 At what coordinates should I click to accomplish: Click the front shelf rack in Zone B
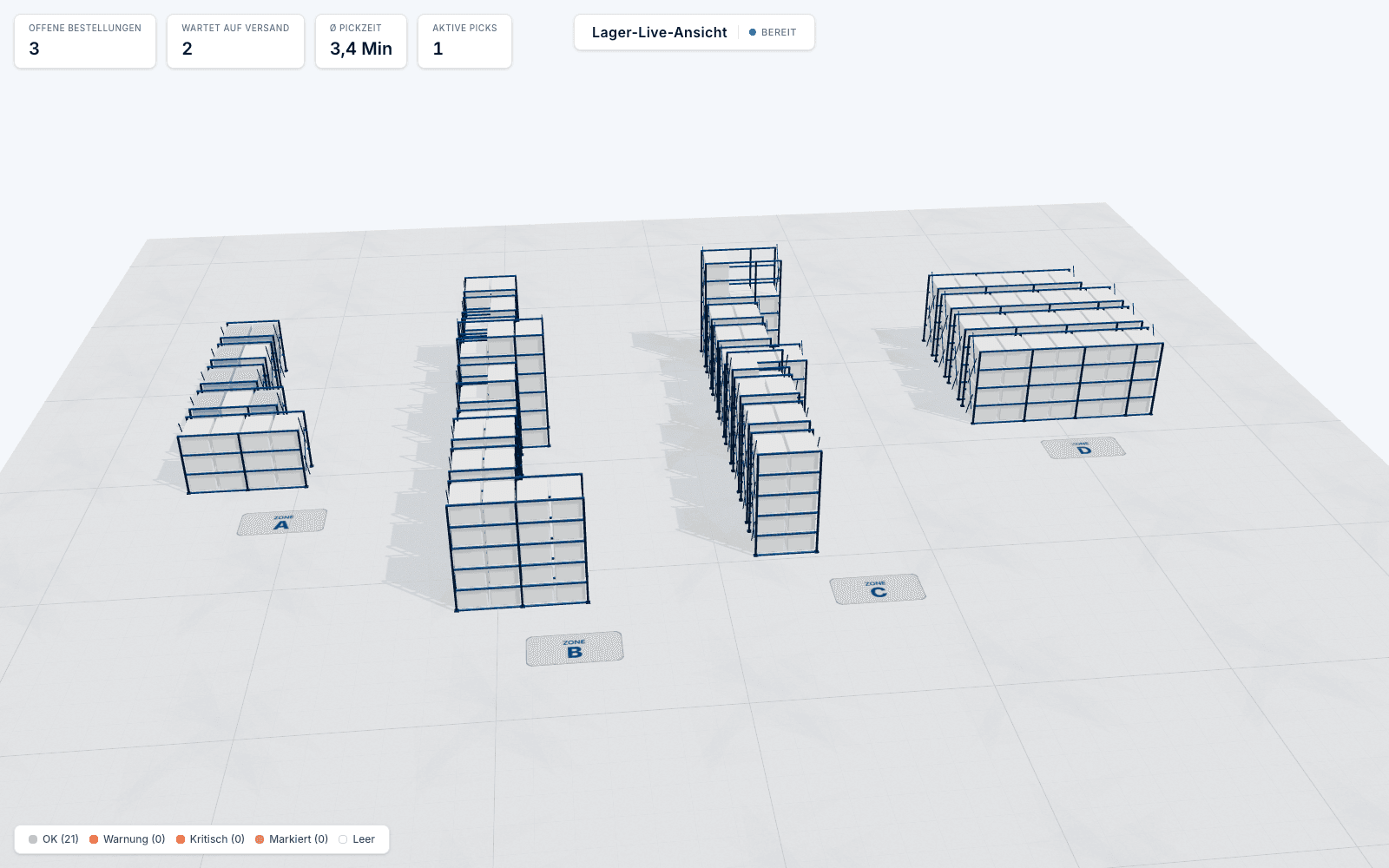coord(519,552)
